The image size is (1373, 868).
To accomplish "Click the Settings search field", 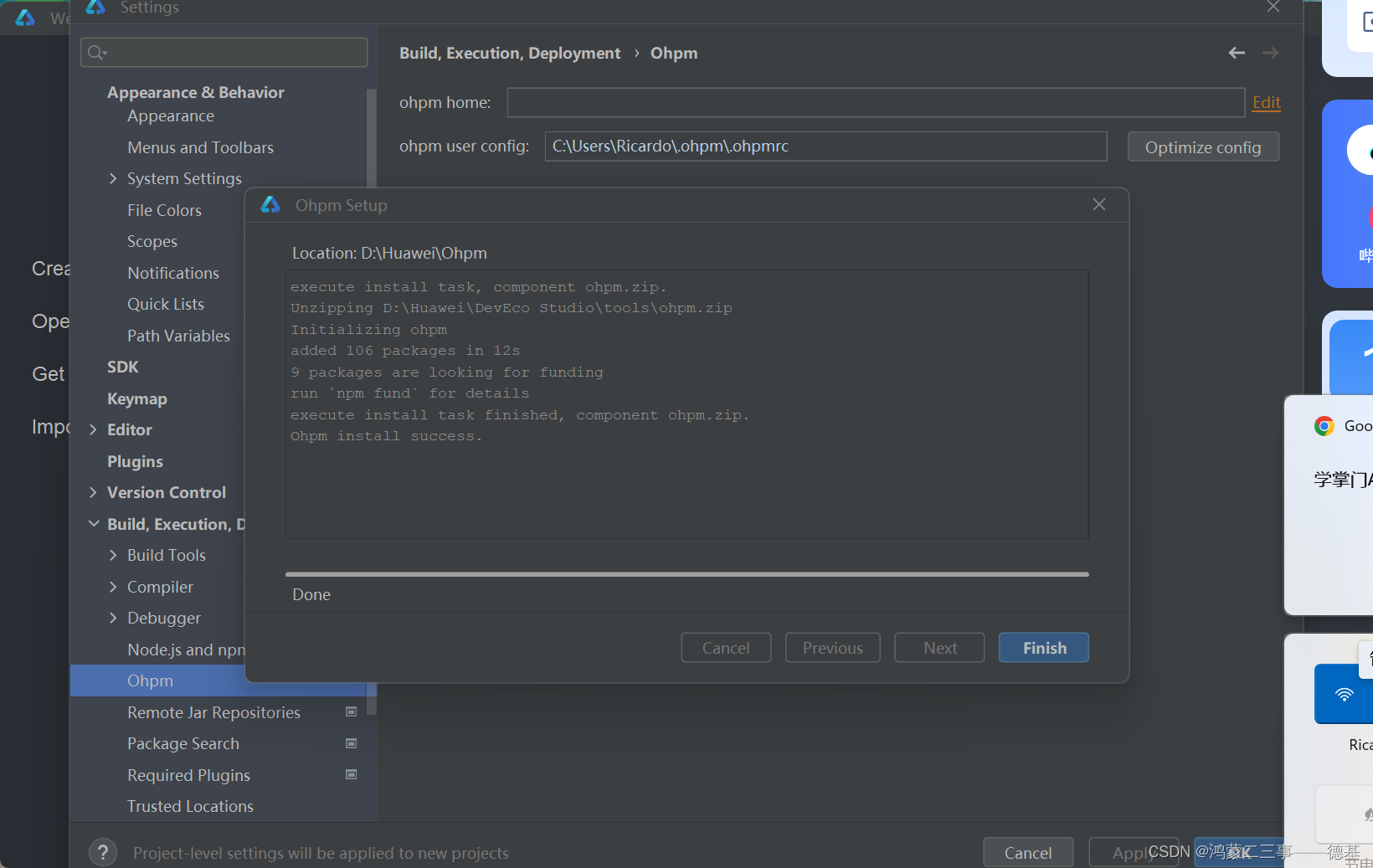I will [224, 53].
